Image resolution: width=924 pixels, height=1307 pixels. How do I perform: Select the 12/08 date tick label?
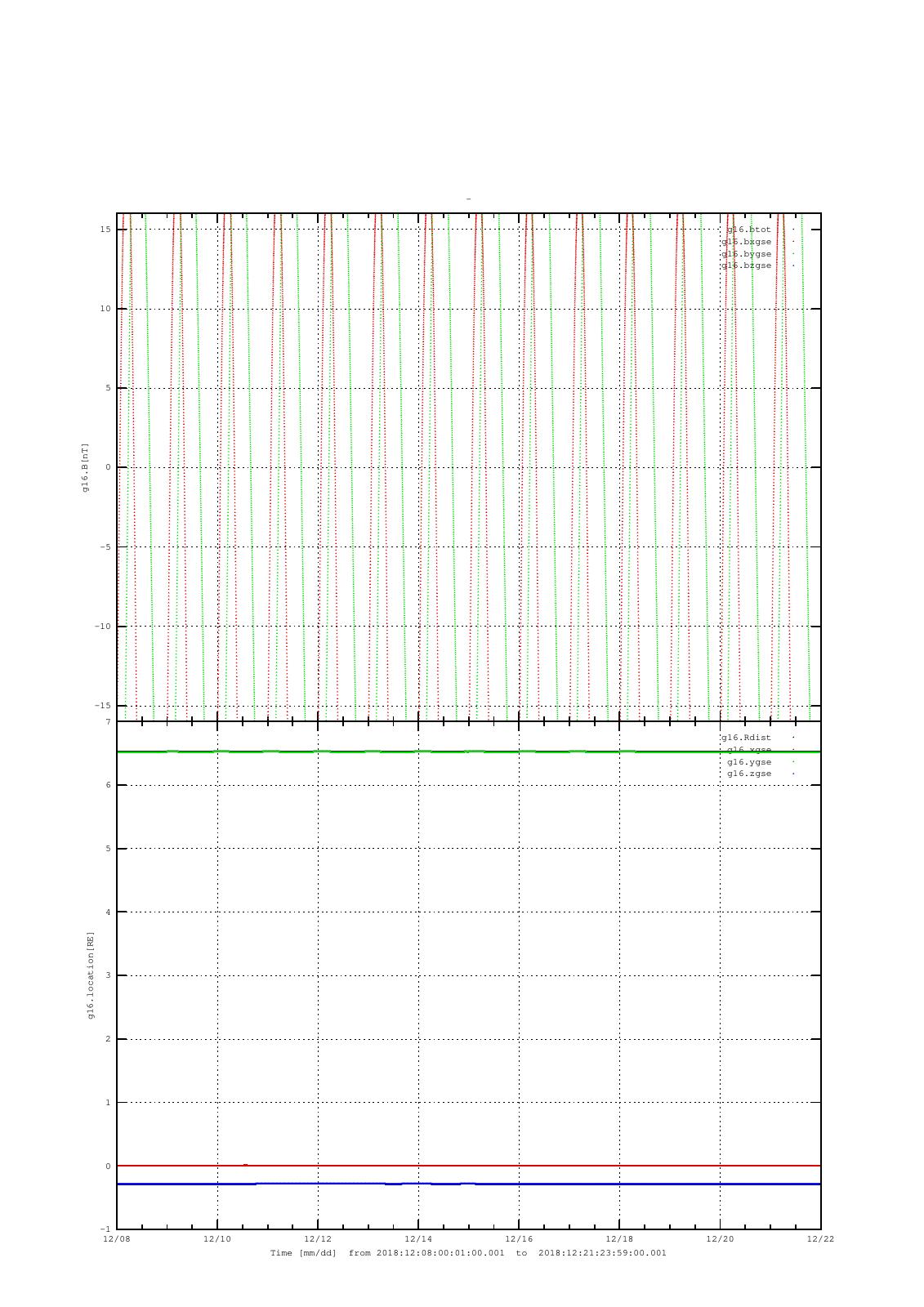click(x=116, y=1239)
